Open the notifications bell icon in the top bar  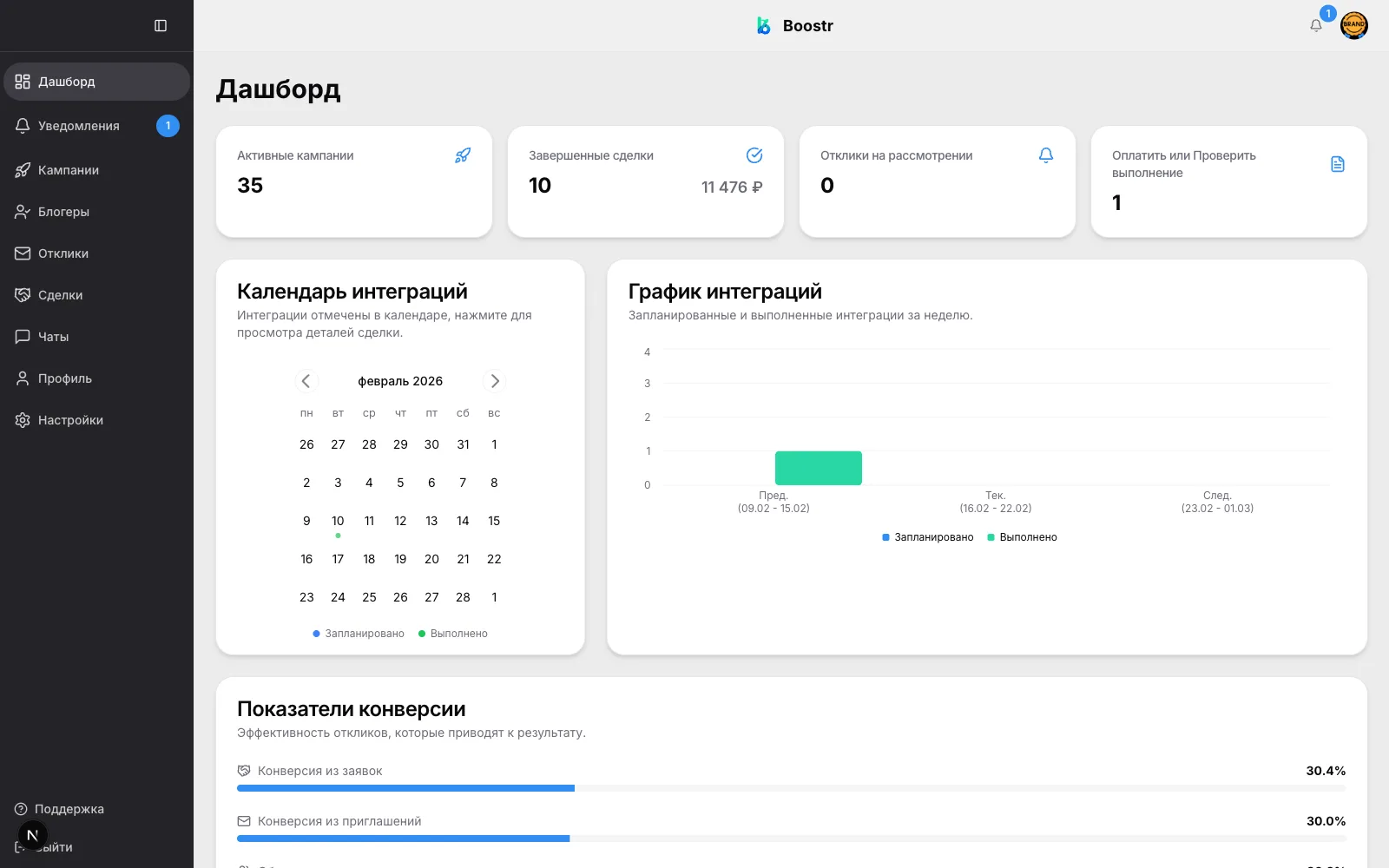[1315, 25]
